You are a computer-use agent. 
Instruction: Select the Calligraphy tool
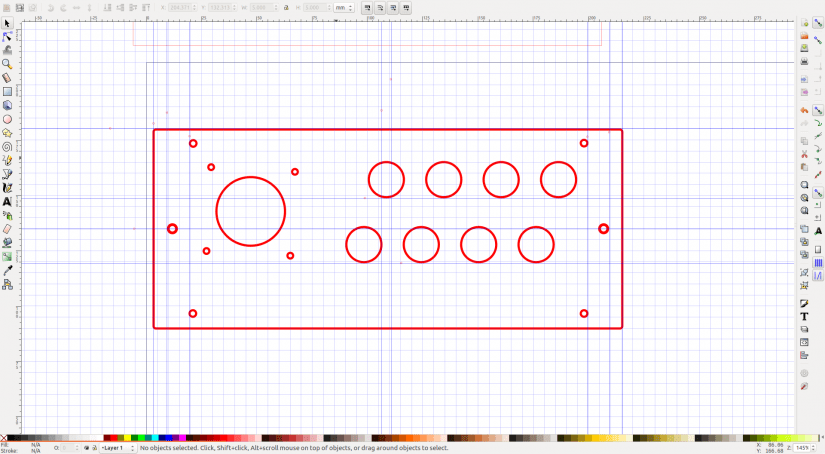(7, 188)
